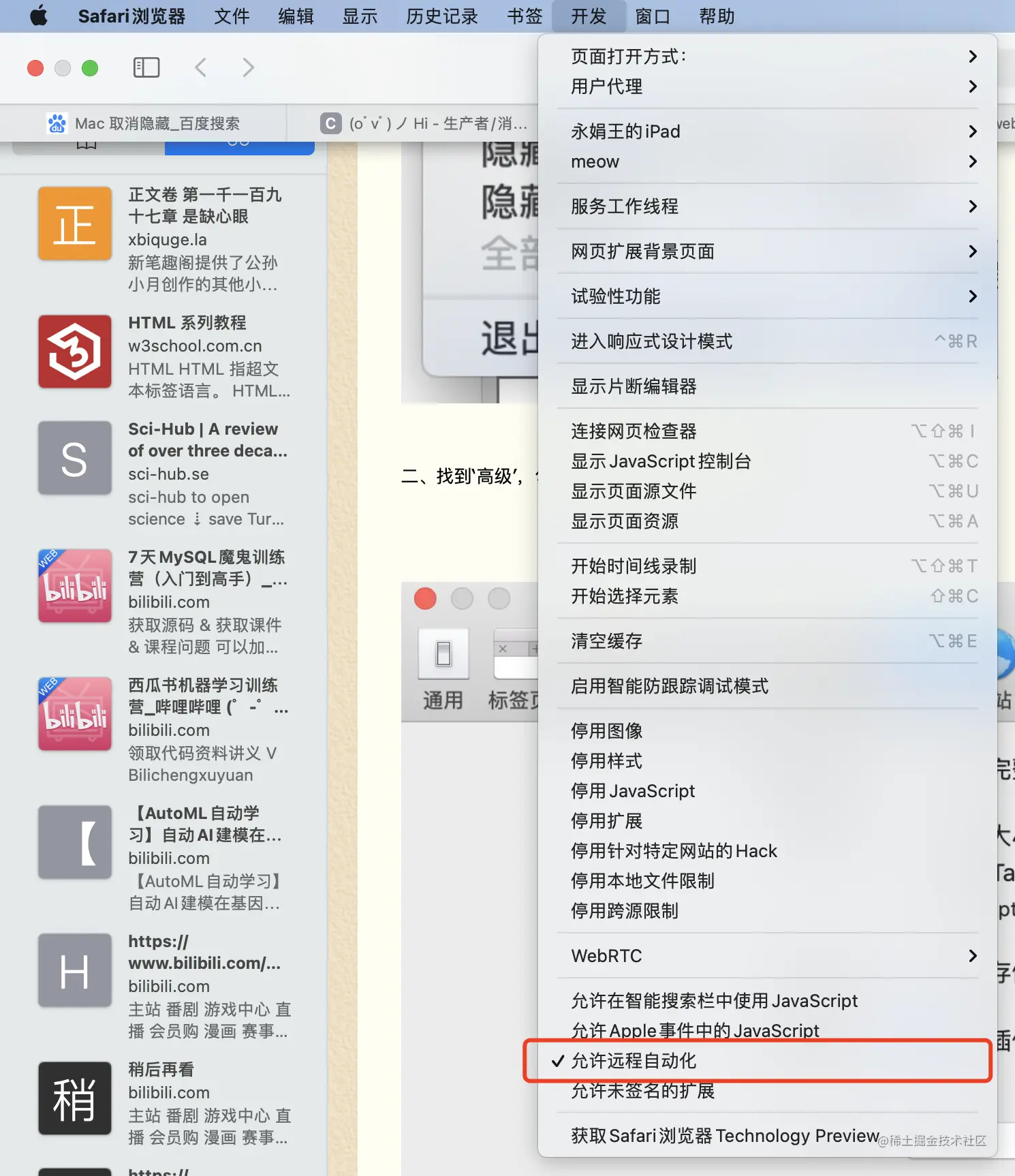Open the 显示 menu in menu bar

(x=360, y=16)
